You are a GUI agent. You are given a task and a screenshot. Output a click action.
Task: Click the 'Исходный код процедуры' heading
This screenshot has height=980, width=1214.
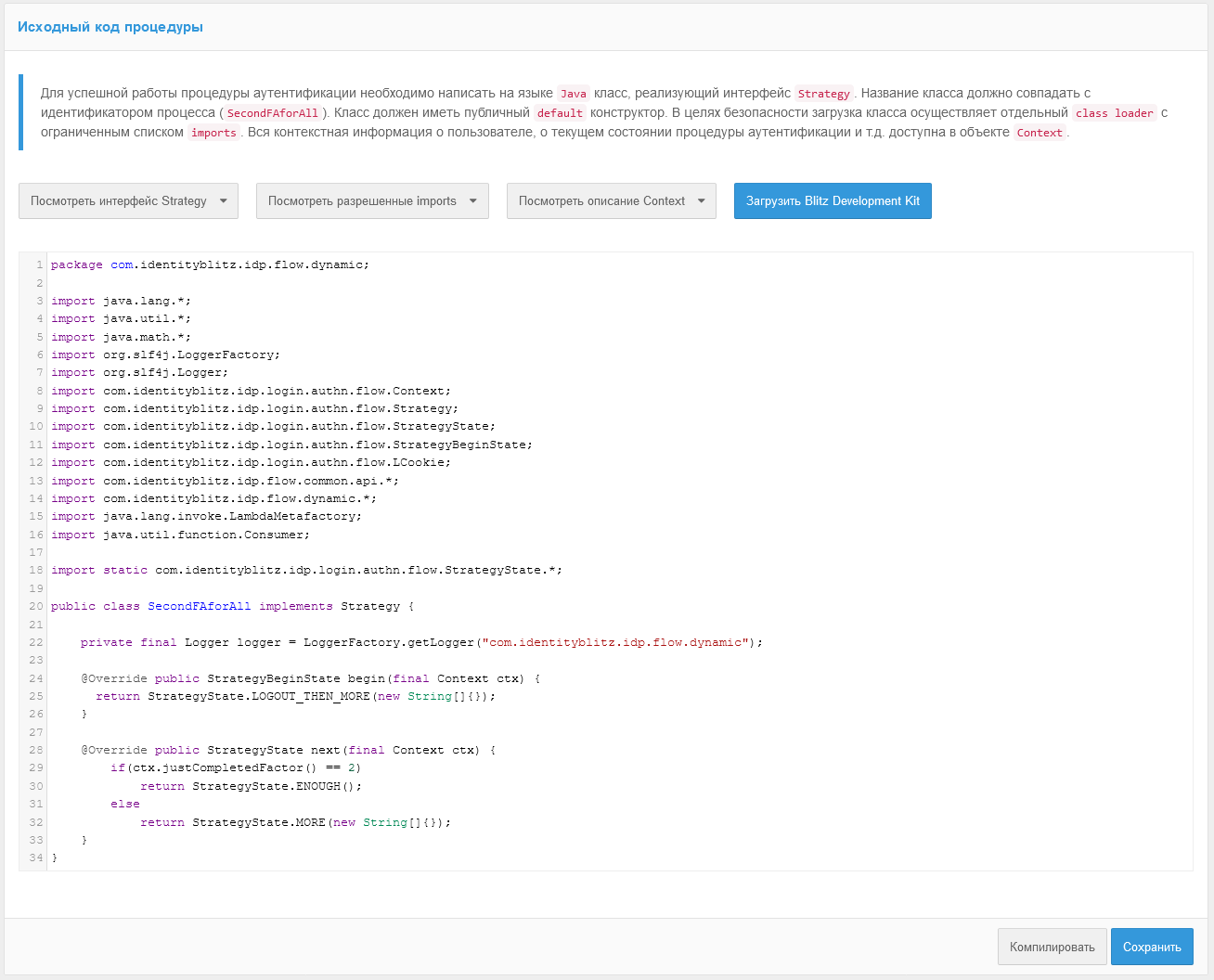click(x=110, y=27)
